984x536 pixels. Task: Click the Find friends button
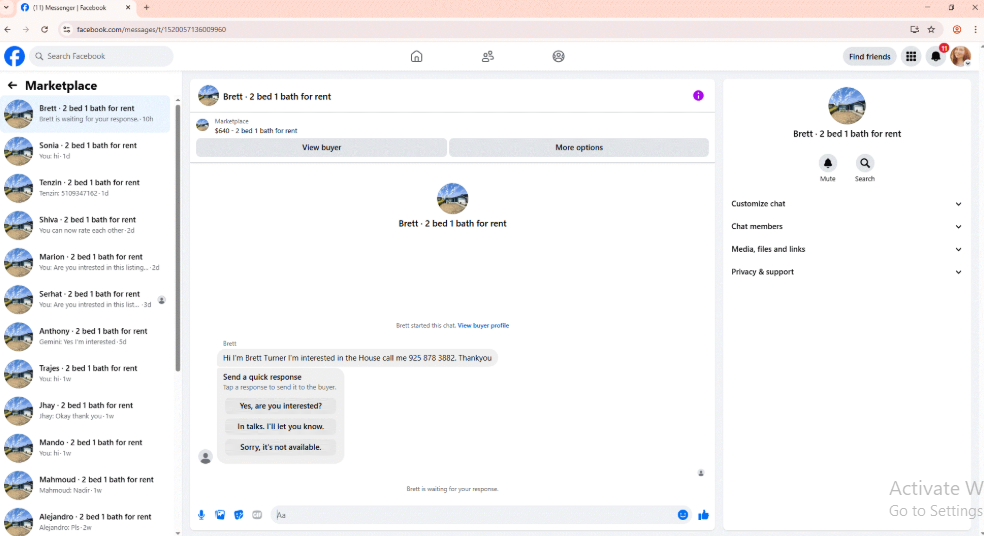869,56
